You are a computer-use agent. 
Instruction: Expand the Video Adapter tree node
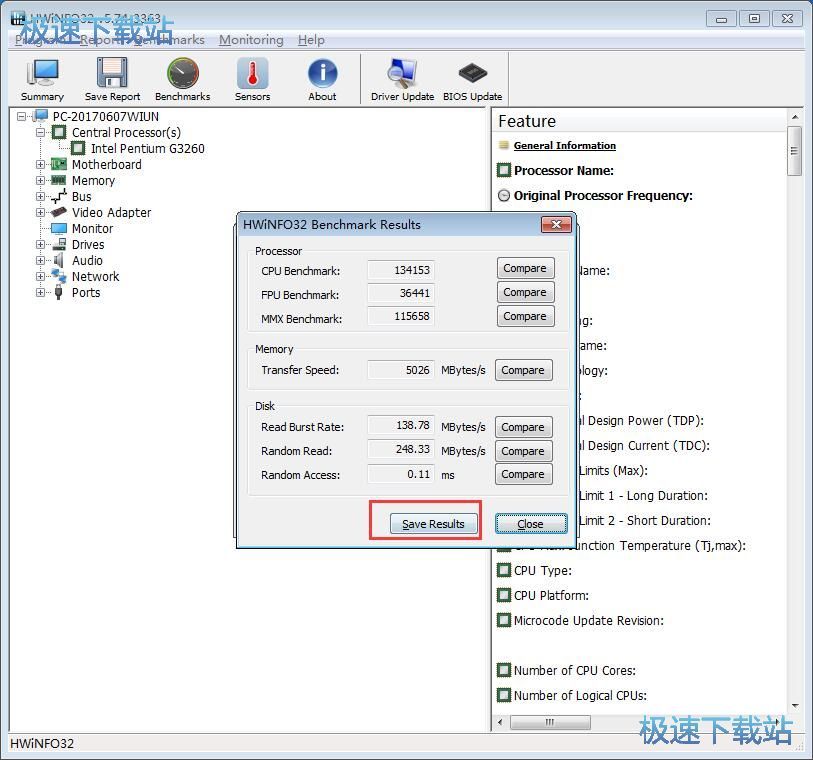(x=40, y=213)
